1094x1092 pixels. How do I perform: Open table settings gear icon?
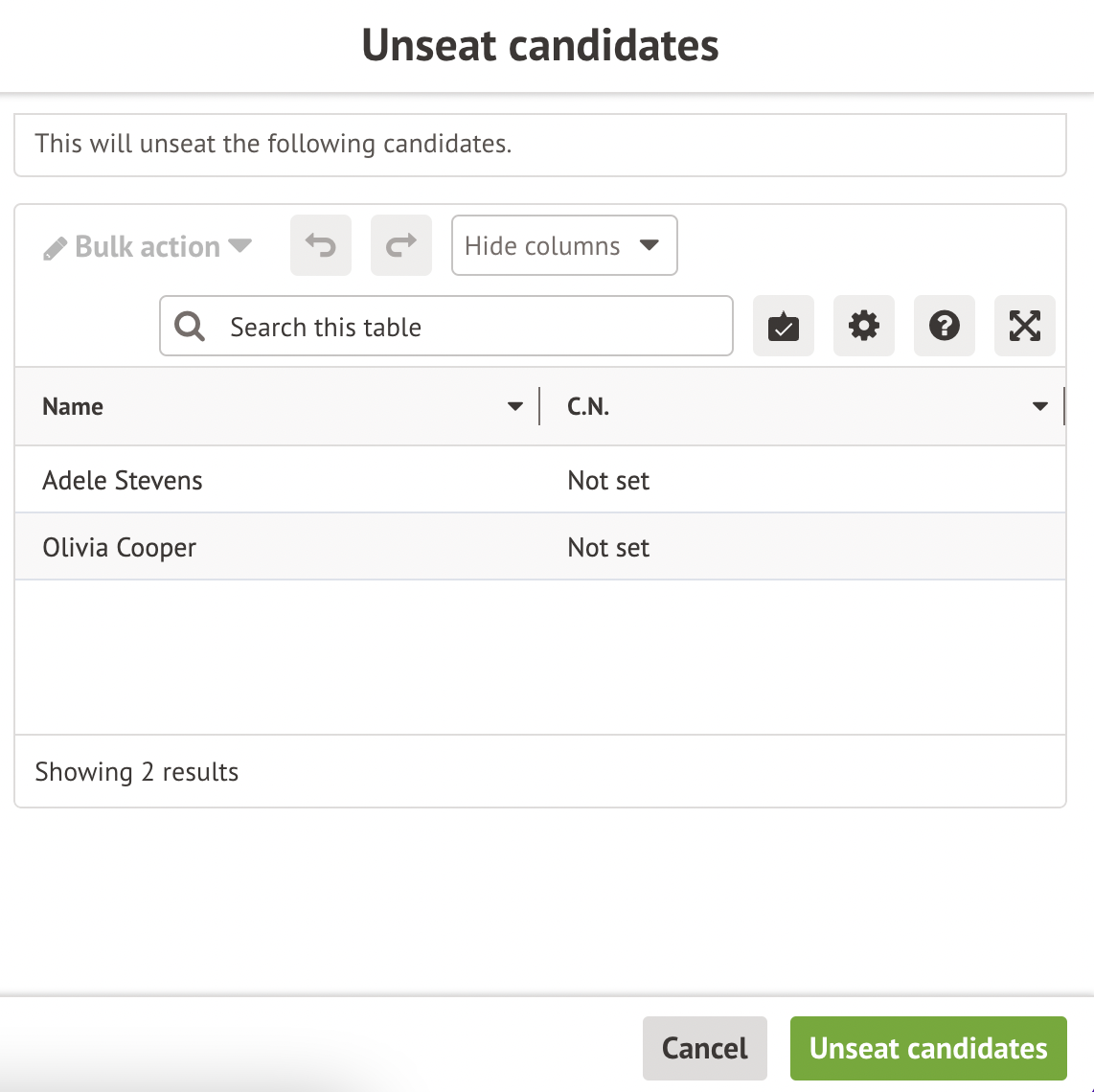tap(864, 327)
